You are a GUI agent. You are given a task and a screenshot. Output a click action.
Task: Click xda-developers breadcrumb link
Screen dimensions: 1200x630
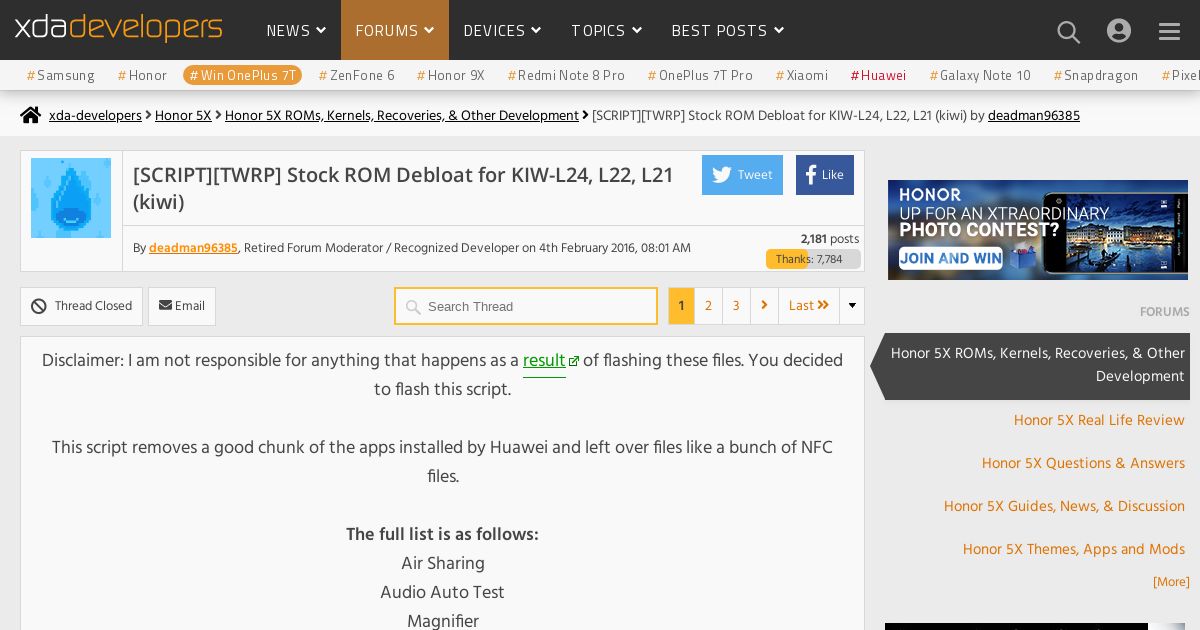coord(95,115)
